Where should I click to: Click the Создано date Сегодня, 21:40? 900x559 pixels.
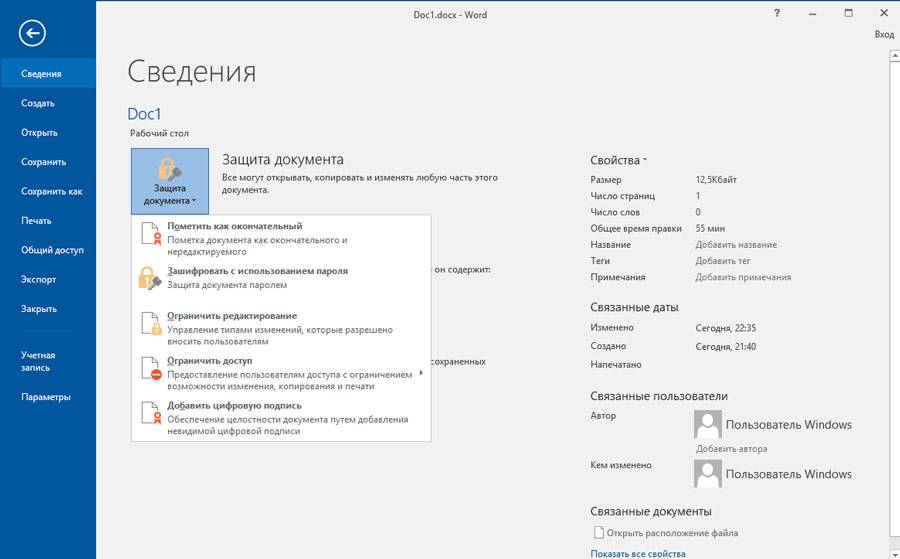726,346
